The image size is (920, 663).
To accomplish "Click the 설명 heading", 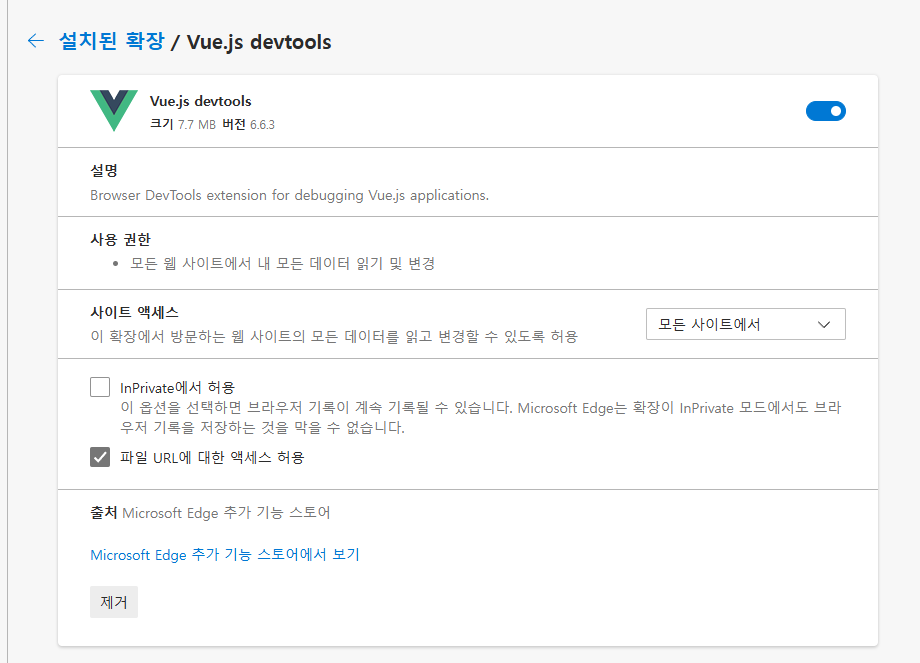I will click(x=104, y=171).
